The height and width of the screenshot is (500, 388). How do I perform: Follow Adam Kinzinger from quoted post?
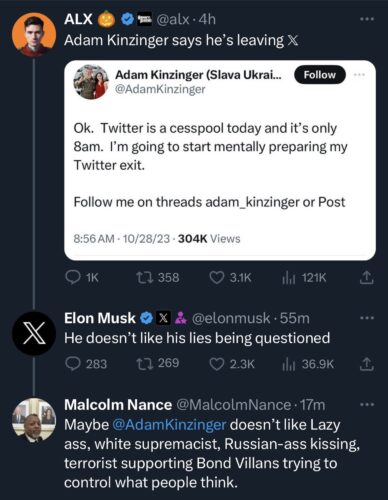(320, 75)
